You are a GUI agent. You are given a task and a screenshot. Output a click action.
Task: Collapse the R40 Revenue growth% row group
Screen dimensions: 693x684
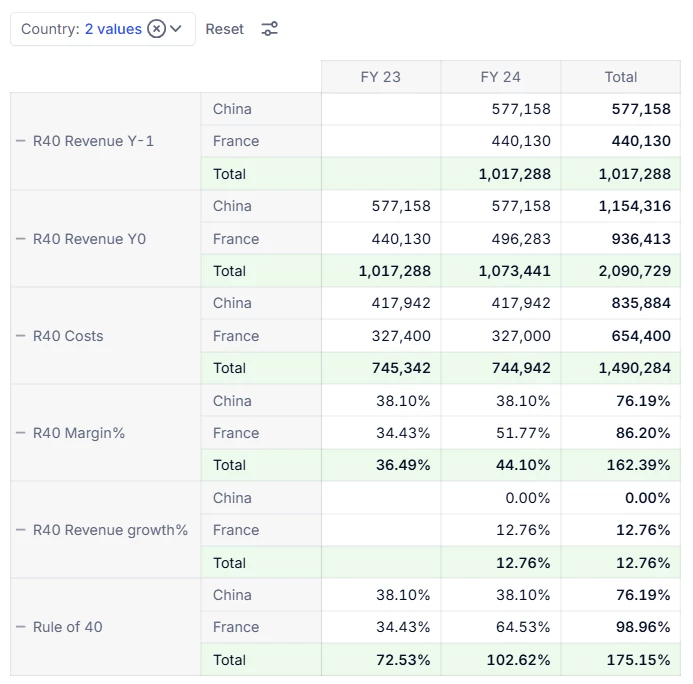click(x=21, y=530)
